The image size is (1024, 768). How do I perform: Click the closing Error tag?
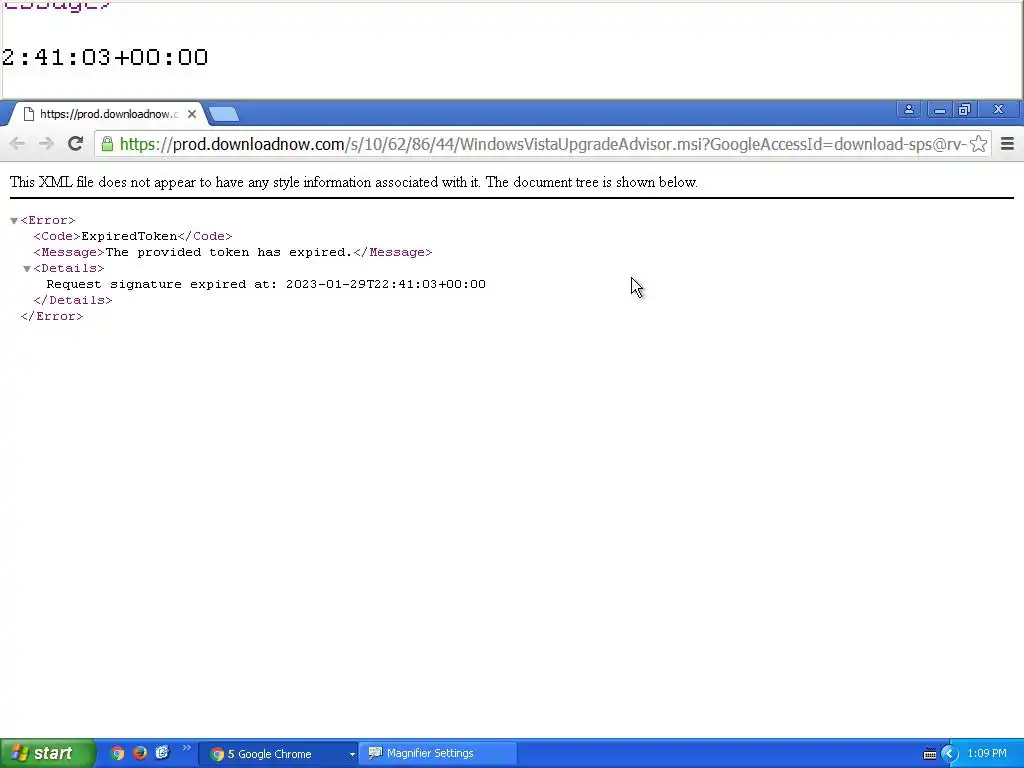52,316
